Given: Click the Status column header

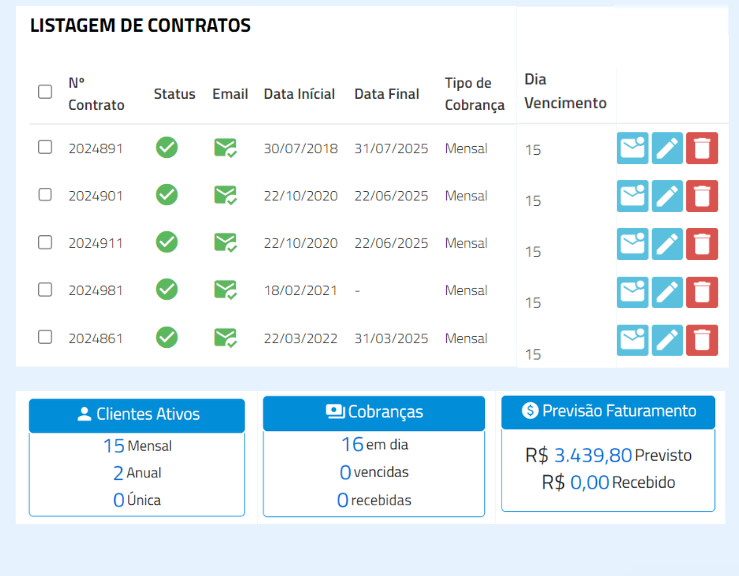Looking at the screenshot, I should [x=174, y=94].
